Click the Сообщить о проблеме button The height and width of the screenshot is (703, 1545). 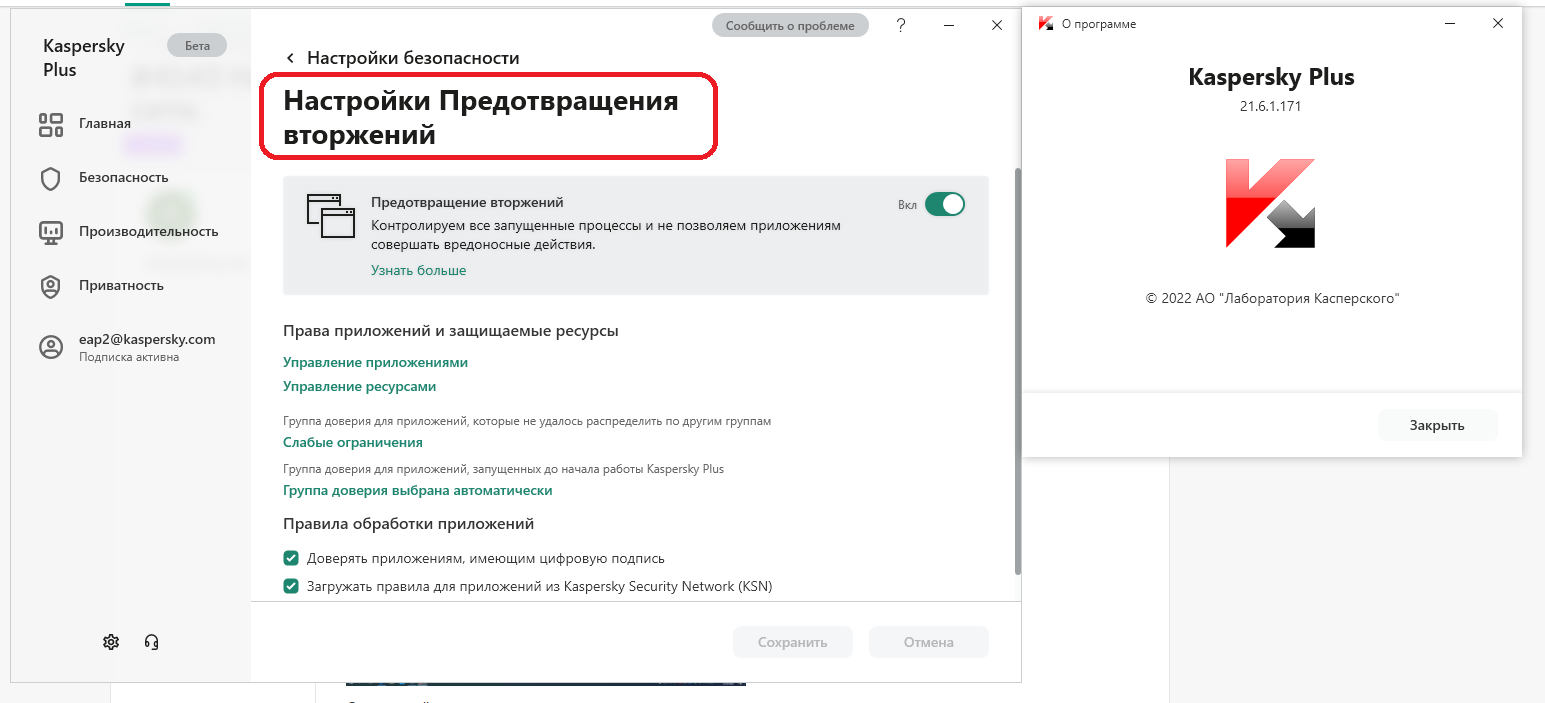(790, 26)
